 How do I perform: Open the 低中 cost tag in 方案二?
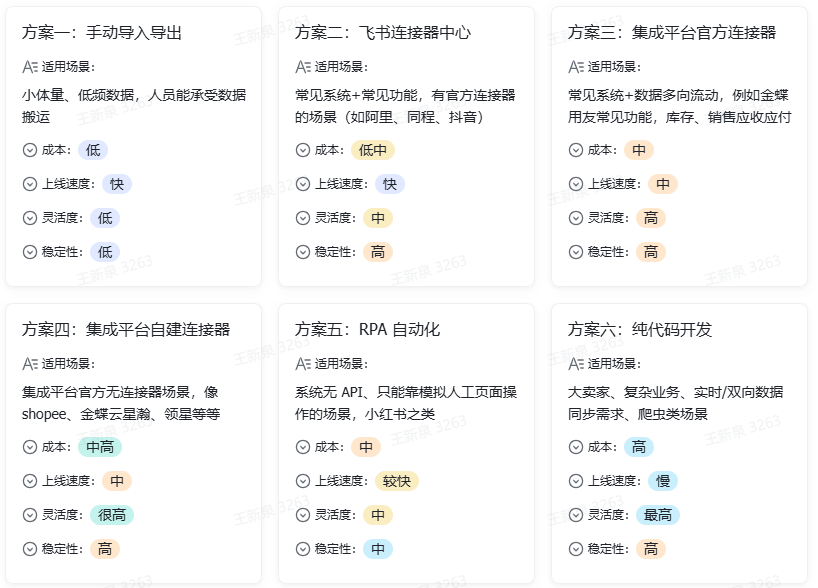(374, 150)
